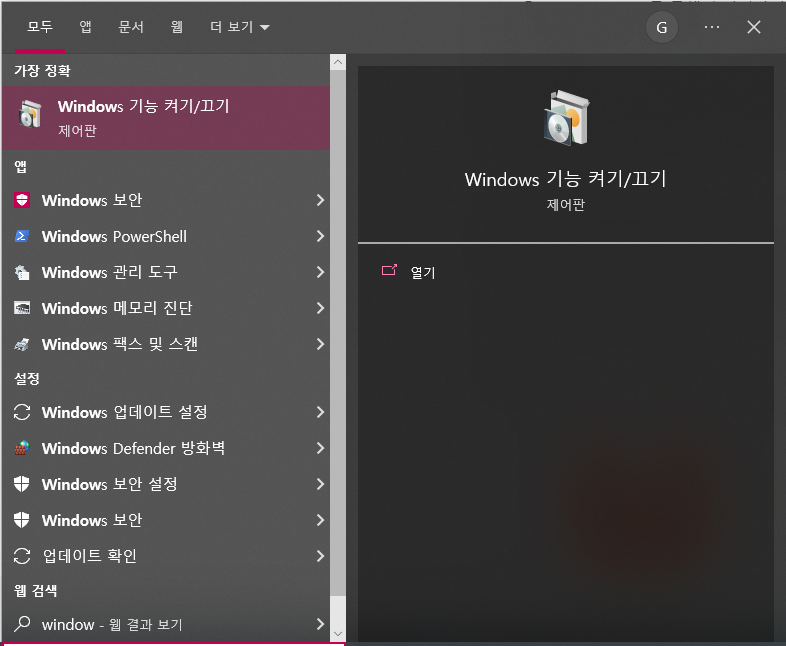This screenshot has width=786, height=646.
Task: Open the 더 보기 dropdown
Action: 240,27
